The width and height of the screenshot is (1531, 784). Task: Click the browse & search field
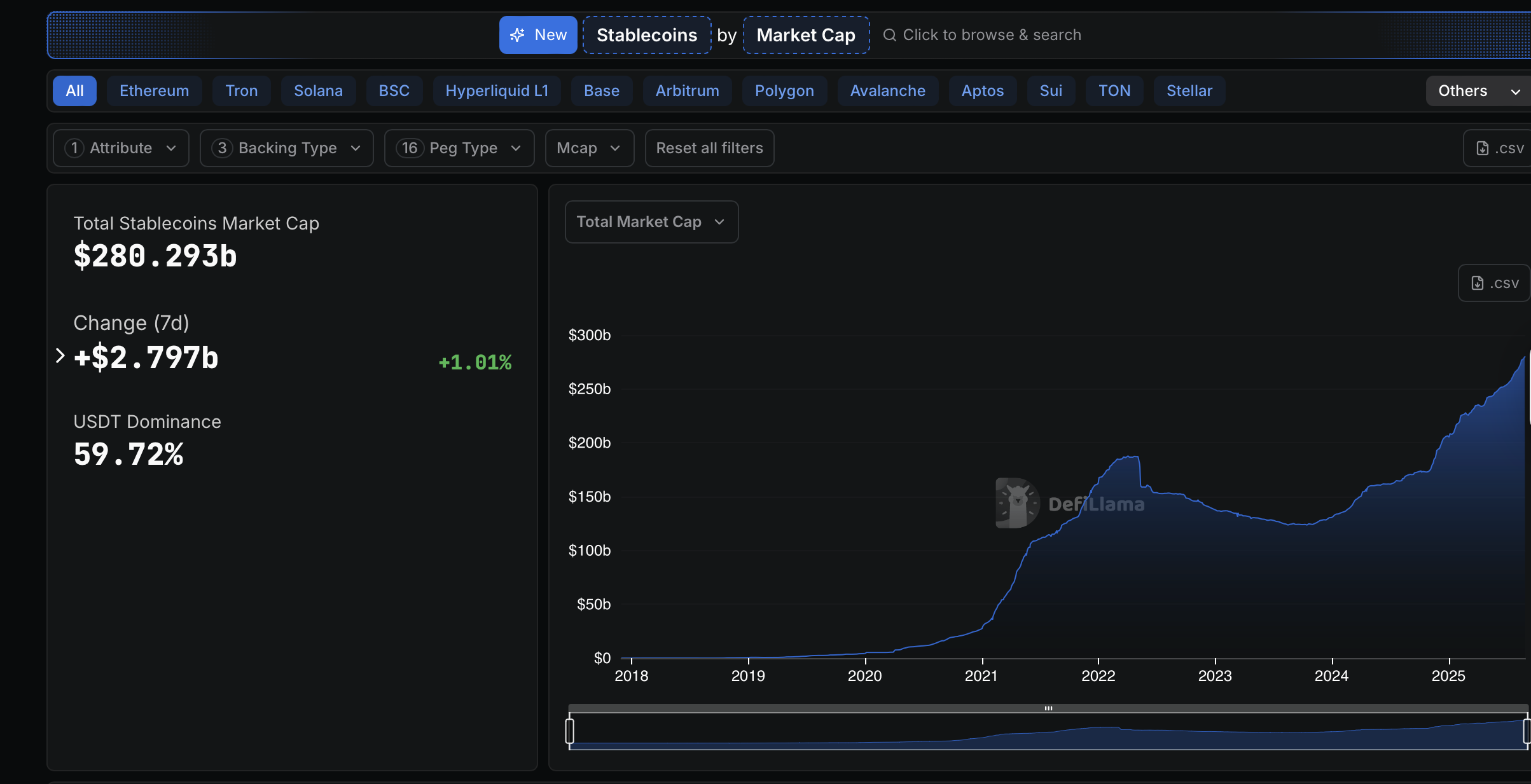(992, 35)
